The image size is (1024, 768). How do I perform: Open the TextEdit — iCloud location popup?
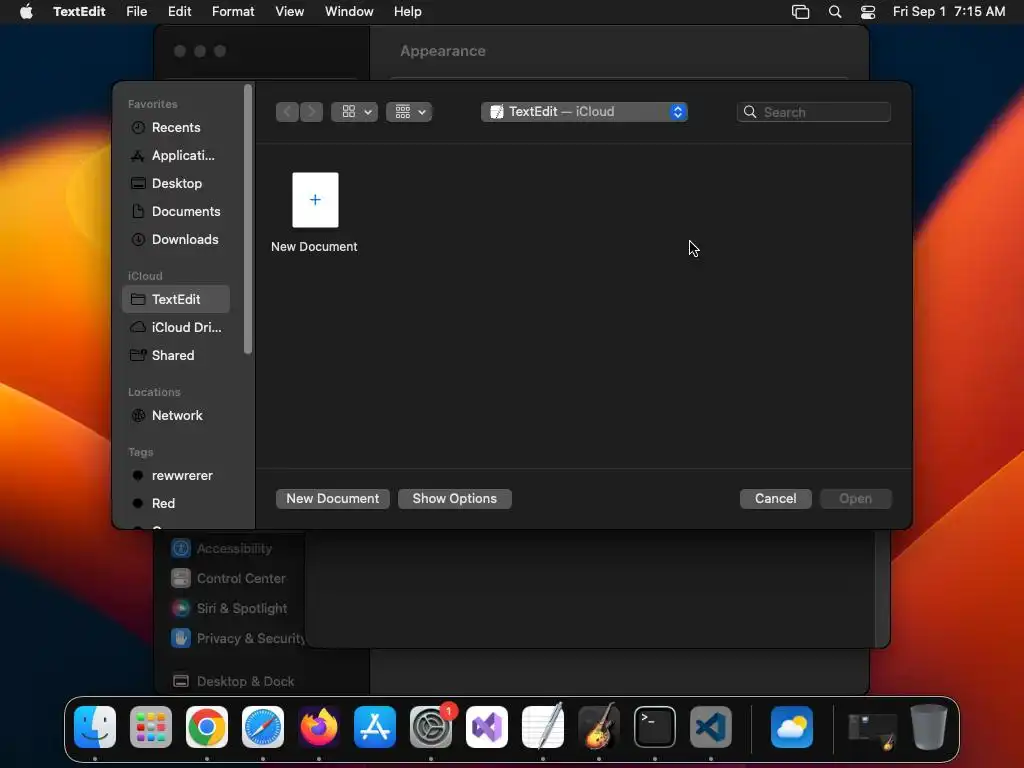(x=584, y=112)
